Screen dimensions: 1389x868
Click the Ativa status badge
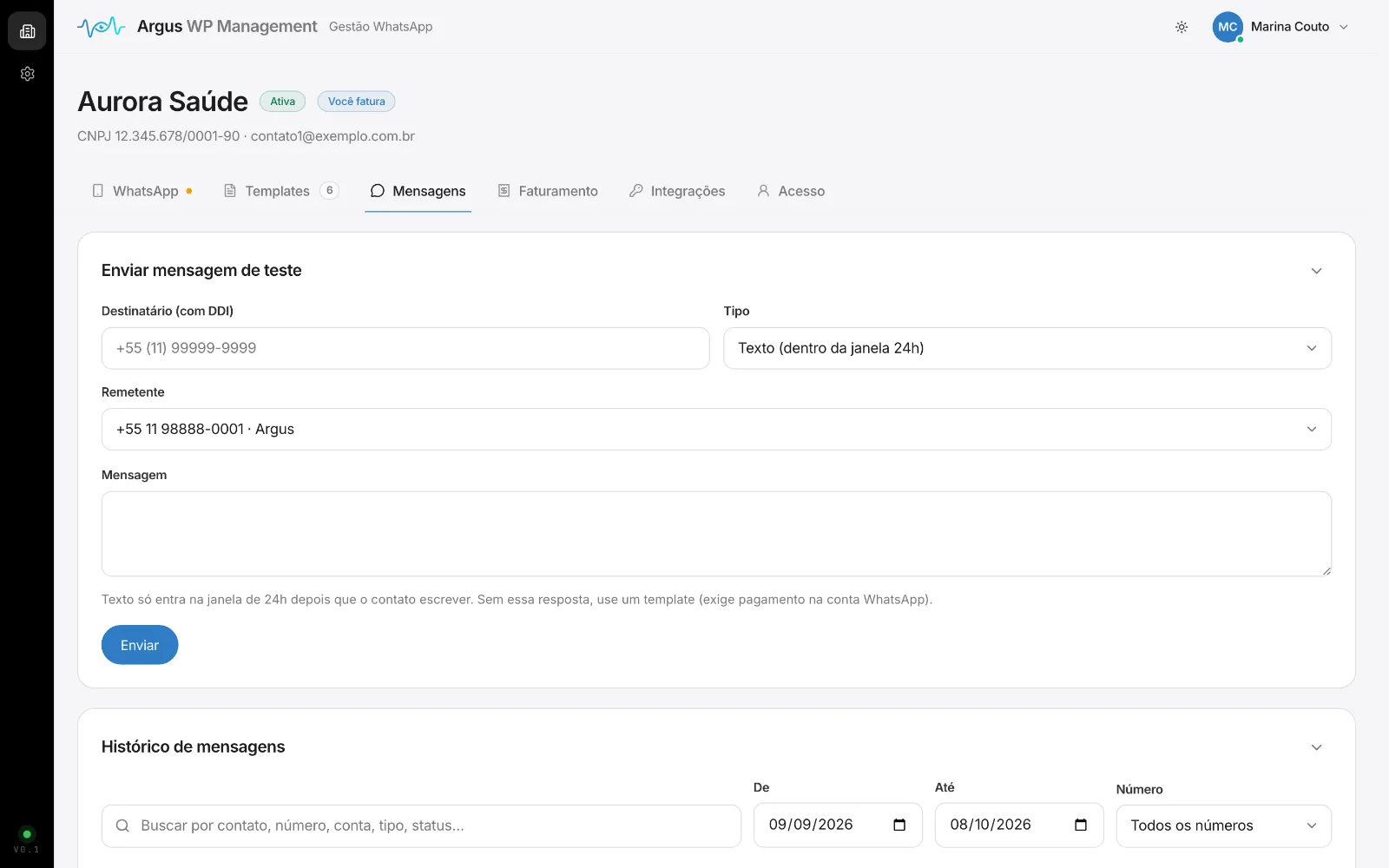[x=282, y=102]
